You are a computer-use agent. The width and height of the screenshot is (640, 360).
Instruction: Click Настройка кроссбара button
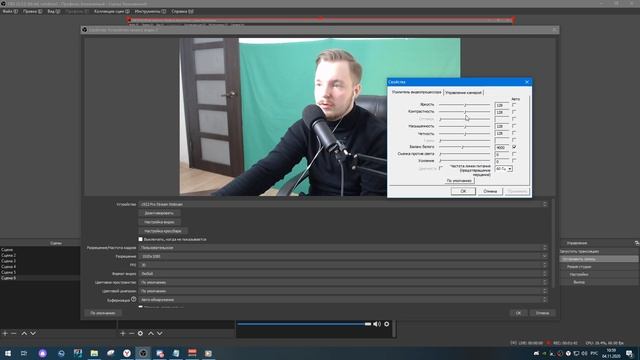162,231
